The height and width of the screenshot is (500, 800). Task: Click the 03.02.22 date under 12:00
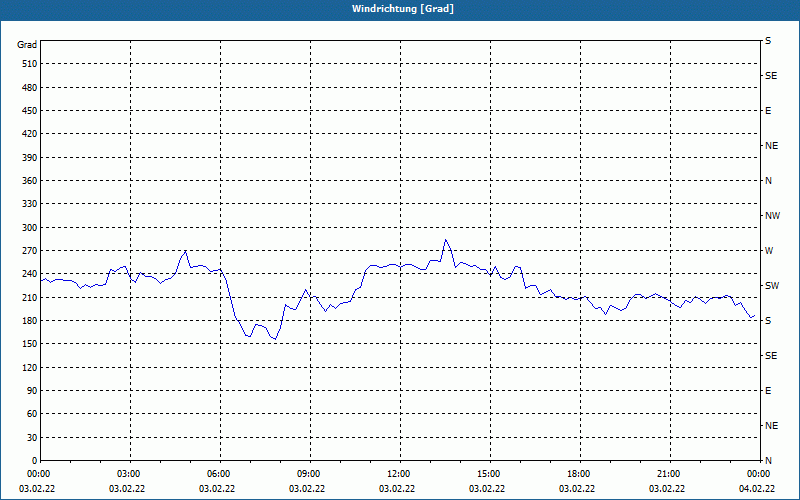(397, 489)
